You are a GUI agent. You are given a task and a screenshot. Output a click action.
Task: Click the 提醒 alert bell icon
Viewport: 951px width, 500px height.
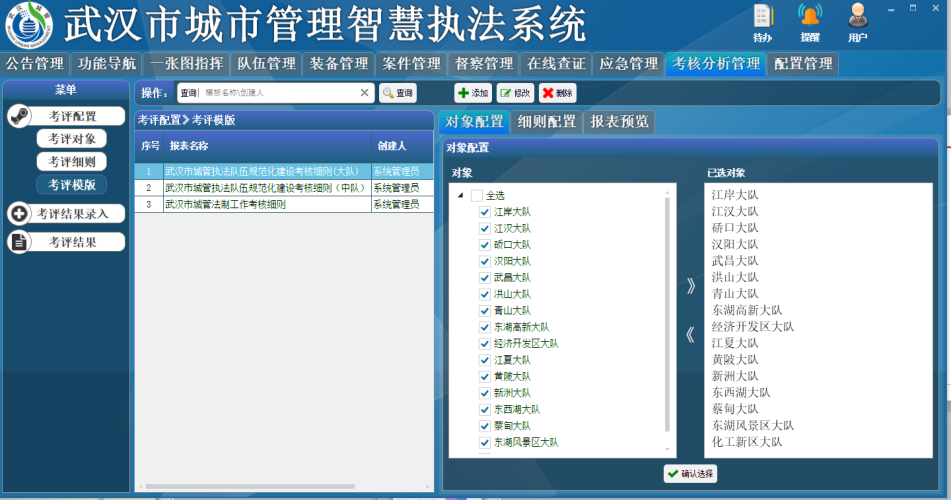(x=810, y=17)
